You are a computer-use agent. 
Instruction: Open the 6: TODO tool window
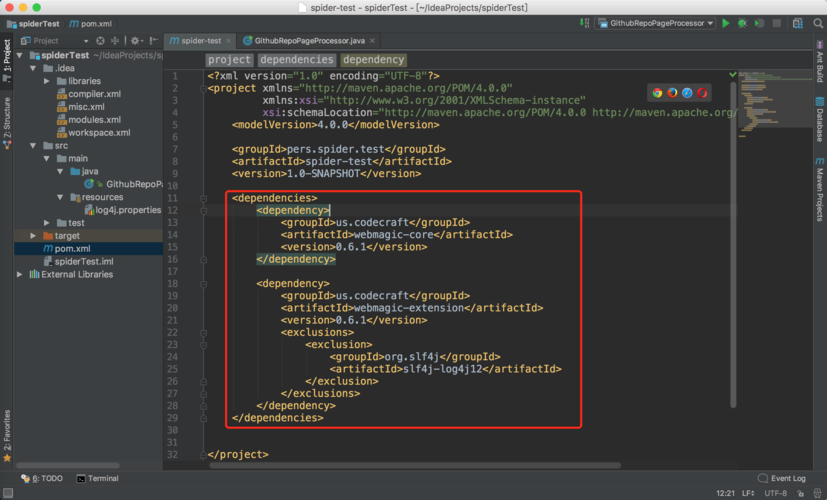point(42,478)
